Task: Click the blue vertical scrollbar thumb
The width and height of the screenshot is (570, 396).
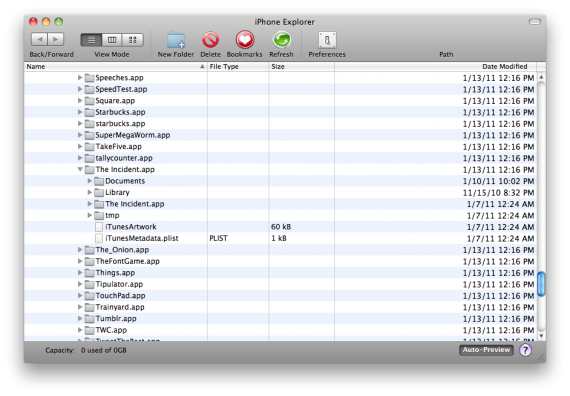Action: point(541,283)
